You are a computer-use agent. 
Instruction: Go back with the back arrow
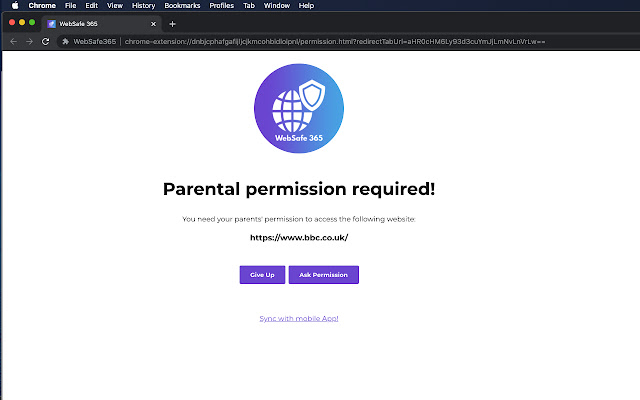click(x=13, y=41)
